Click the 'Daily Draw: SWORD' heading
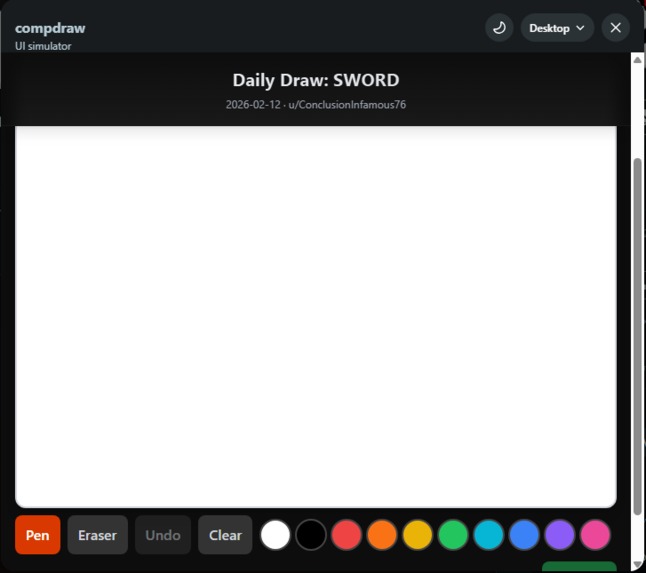646x573 pixels. pos(316,80)
